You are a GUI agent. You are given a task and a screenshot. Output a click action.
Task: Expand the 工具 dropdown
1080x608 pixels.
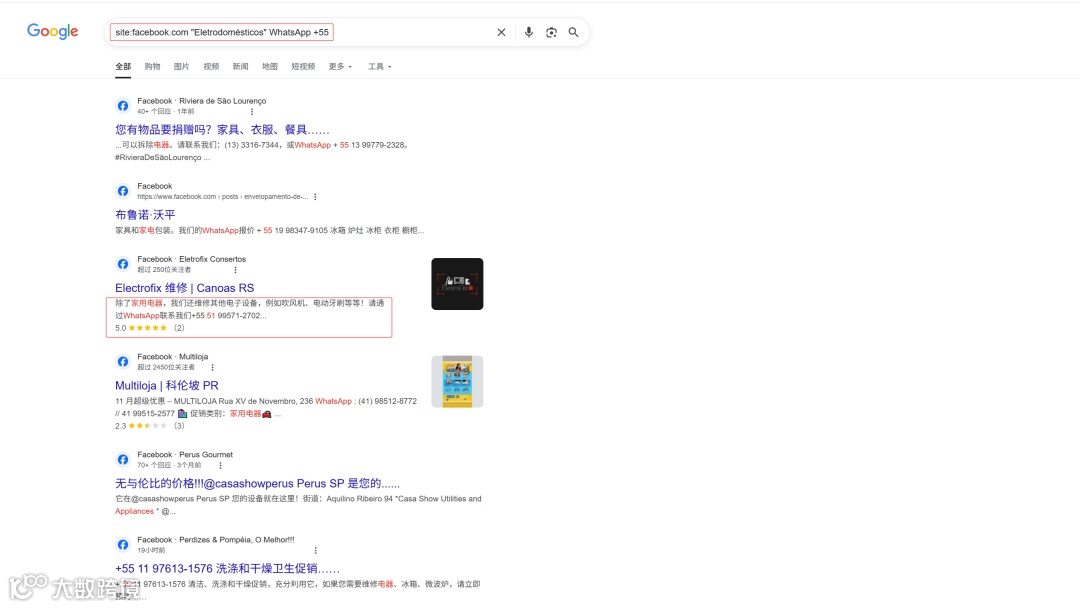(x=380, y=67)
